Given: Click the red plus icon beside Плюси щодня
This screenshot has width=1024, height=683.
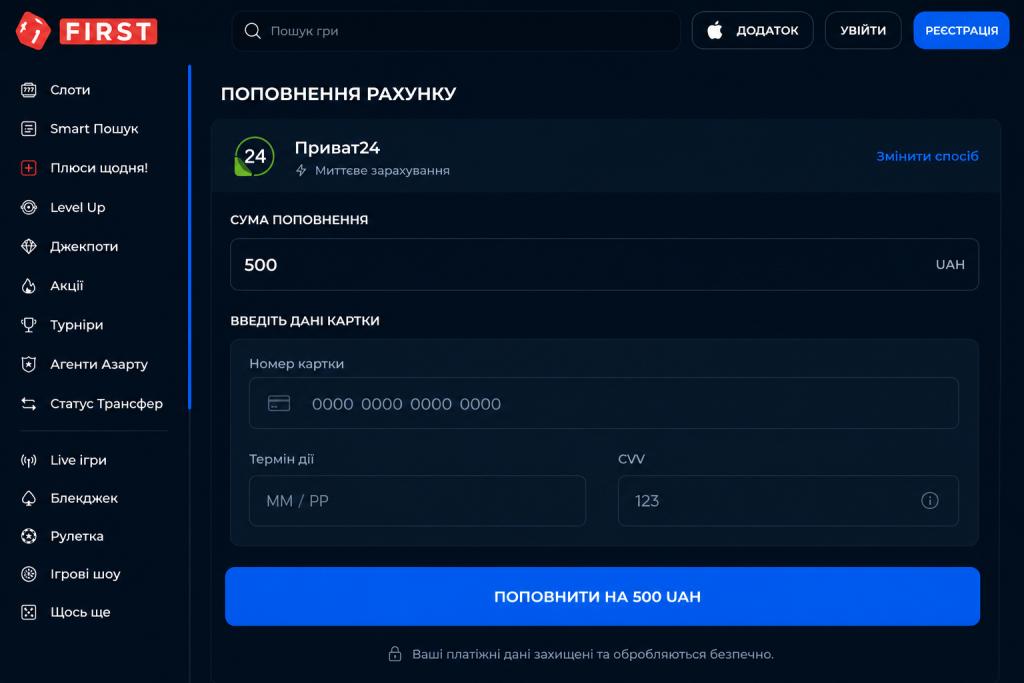Looking at the screenshot, I should [x=29, y=168].
